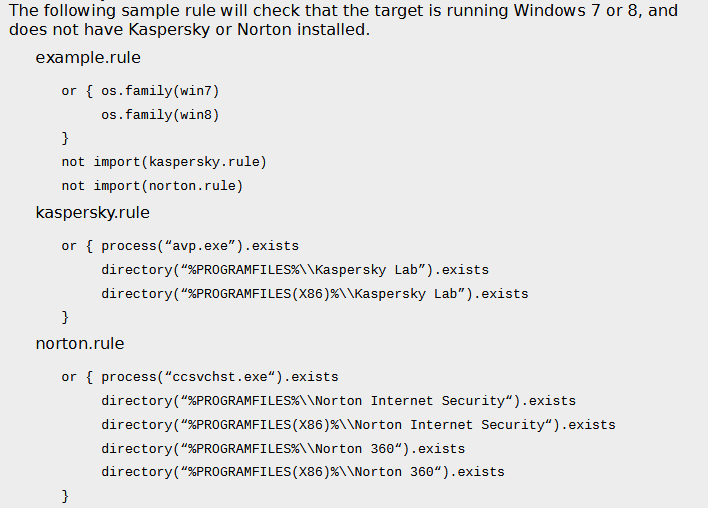
Task: Click the %PROGRAMFILES(X86)%\\Norton Internet Security line
Action: pyautogui.click(x=359, y=425)
